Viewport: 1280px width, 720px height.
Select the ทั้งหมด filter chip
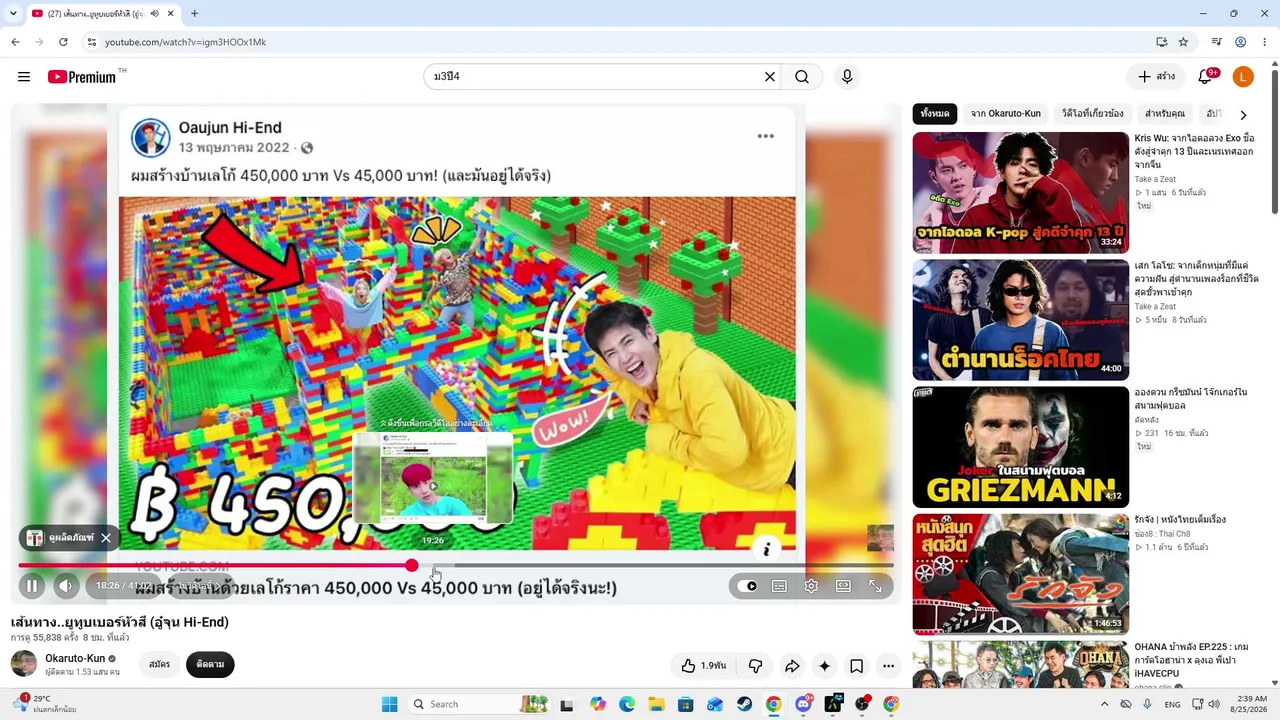[935, 114]
